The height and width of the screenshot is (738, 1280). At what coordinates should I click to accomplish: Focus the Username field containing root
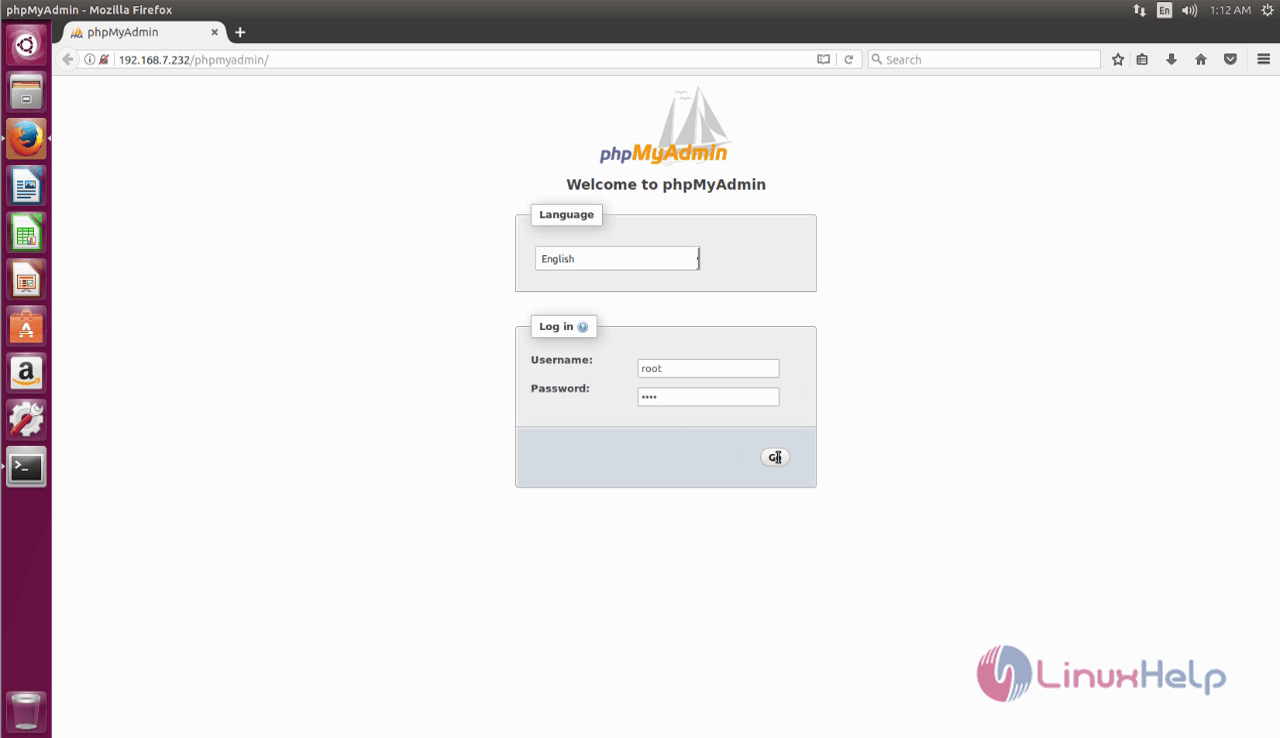point(708,369)
